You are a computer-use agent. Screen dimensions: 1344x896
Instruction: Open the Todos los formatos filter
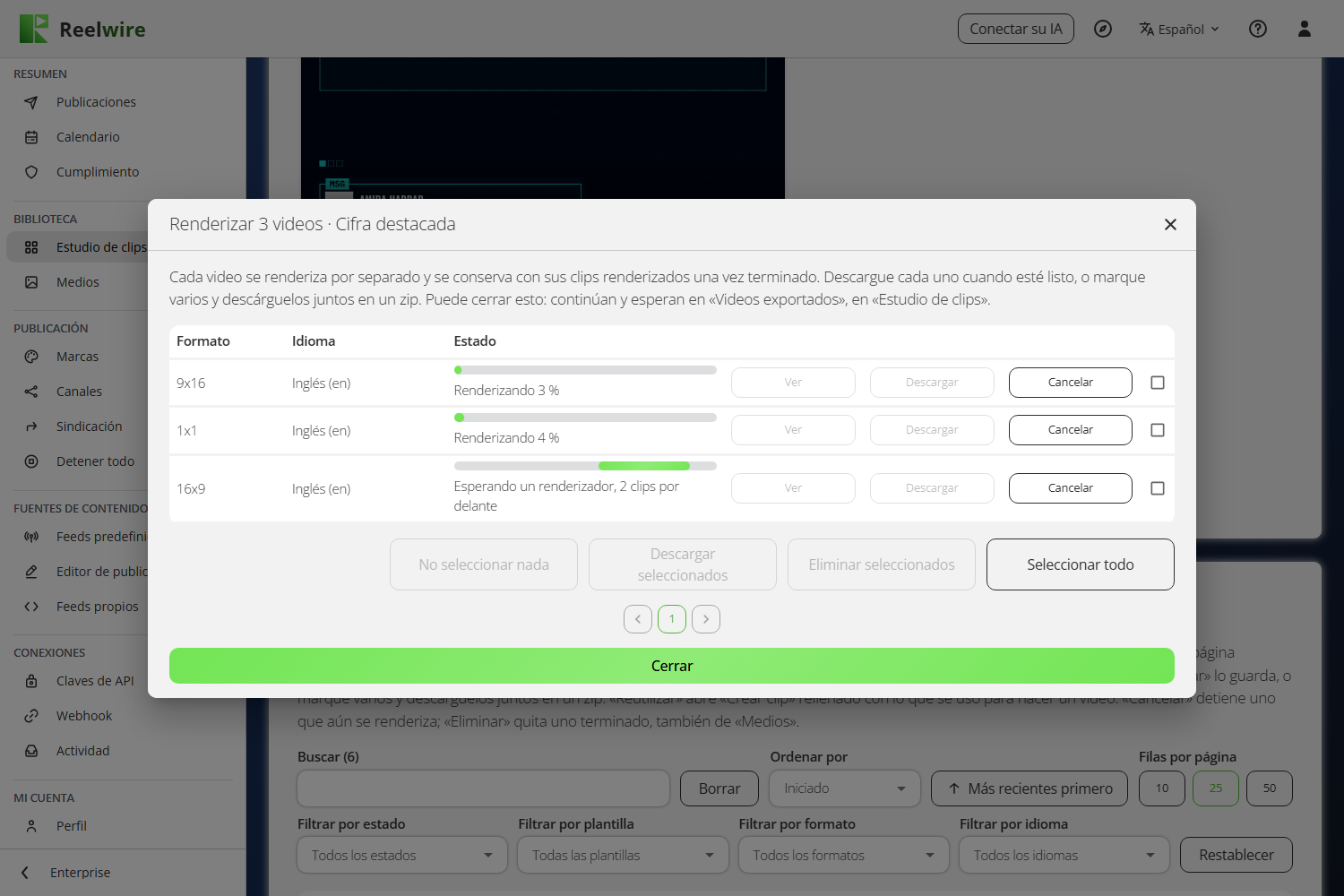pyautogui.click(x=843, y=856)
